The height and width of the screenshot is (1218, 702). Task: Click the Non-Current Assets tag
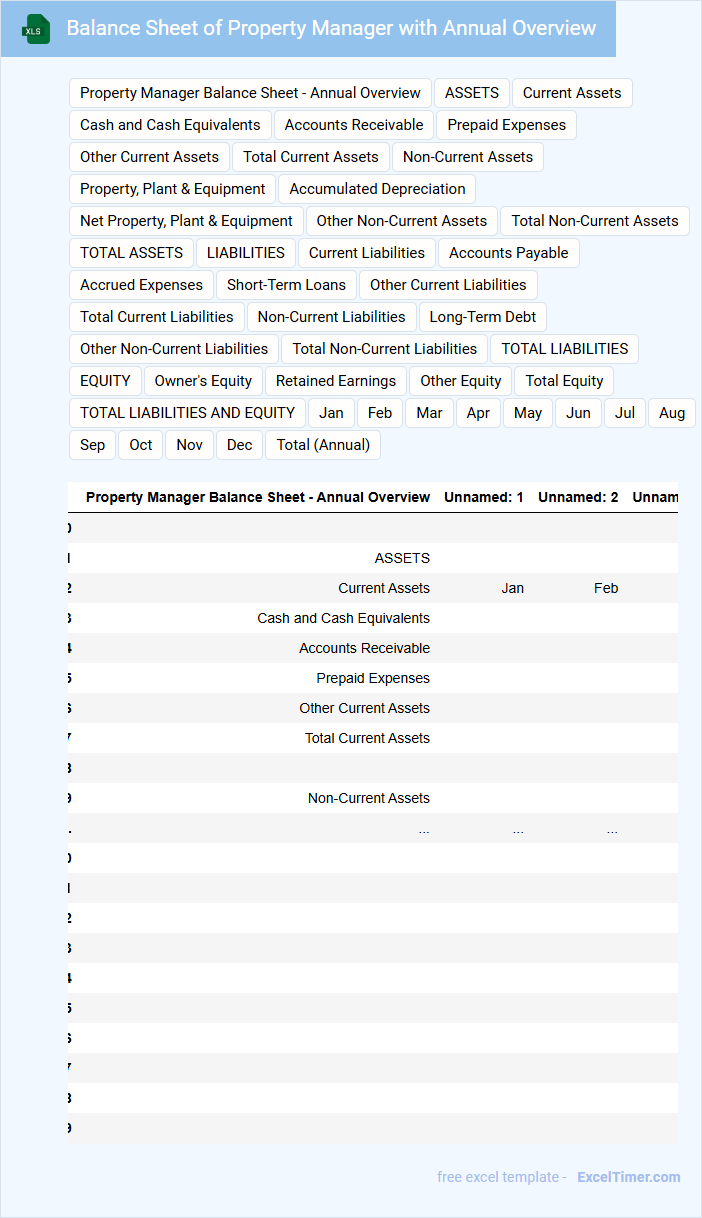point(468,157)
